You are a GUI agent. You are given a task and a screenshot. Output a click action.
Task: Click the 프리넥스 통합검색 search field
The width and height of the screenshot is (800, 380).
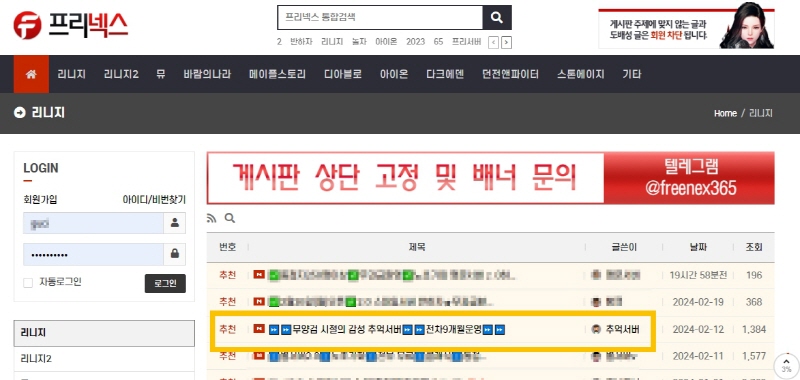coord(380,17)
